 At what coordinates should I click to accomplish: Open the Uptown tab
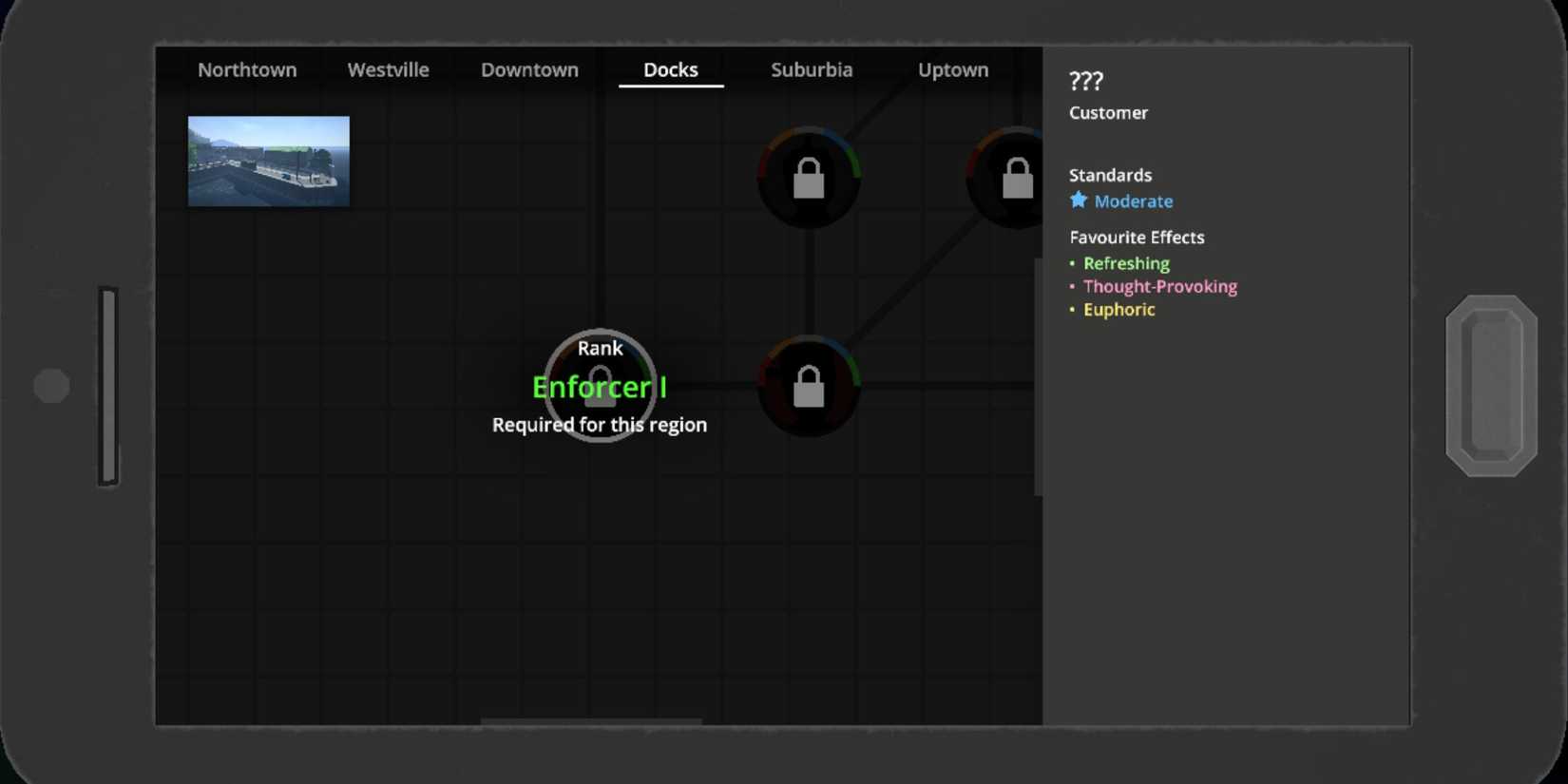[x=952, y=70]
